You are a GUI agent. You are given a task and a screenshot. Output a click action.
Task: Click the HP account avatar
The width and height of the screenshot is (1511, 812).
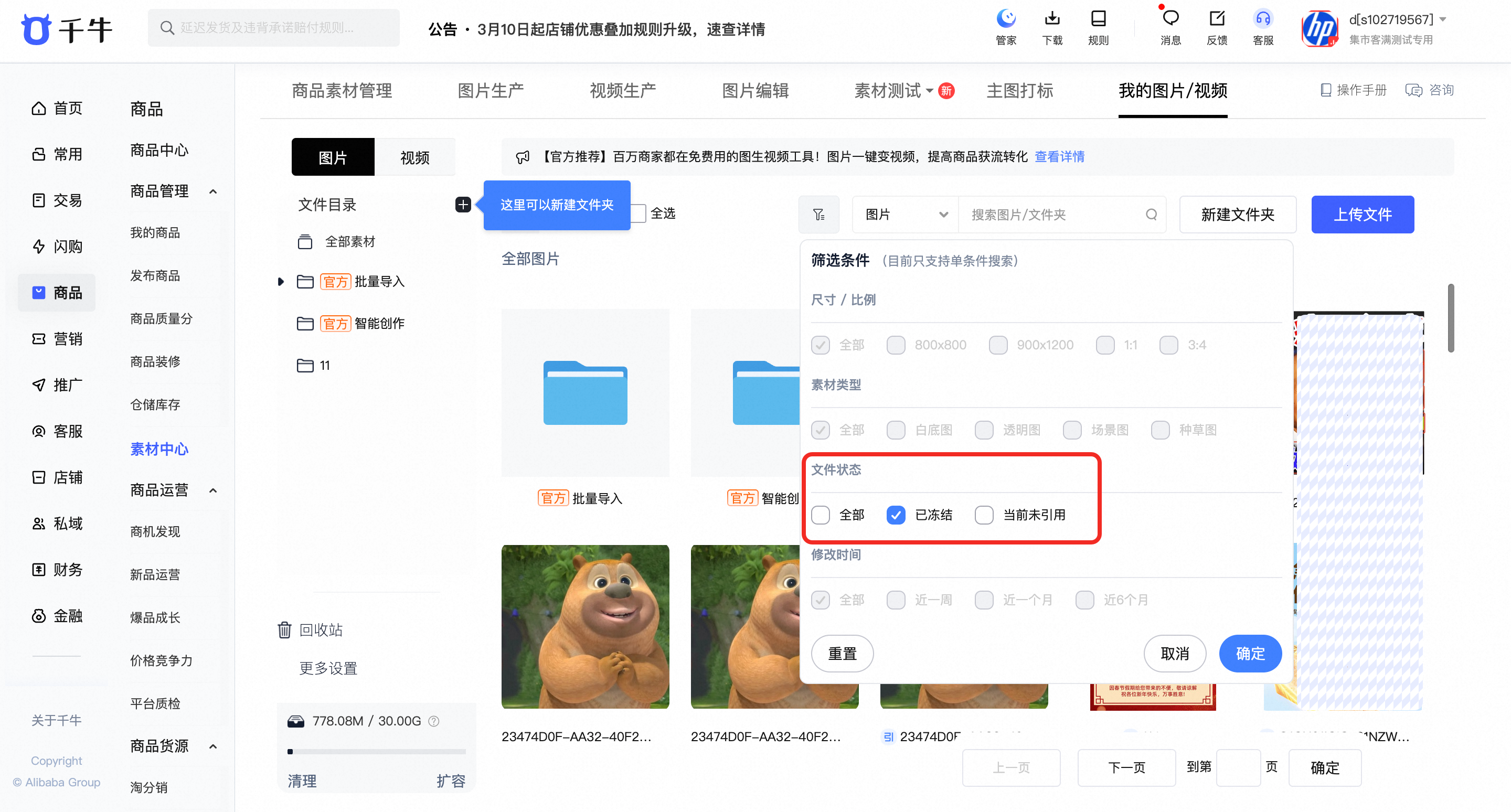[x=1319, y=29]
